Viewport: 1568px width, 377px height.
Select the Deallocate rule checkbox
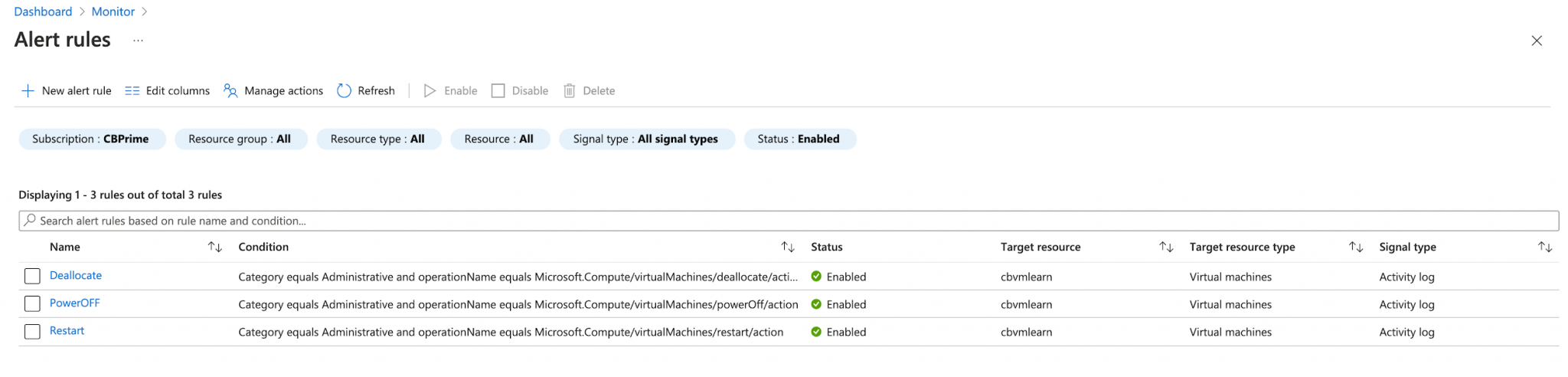(32, 277)
